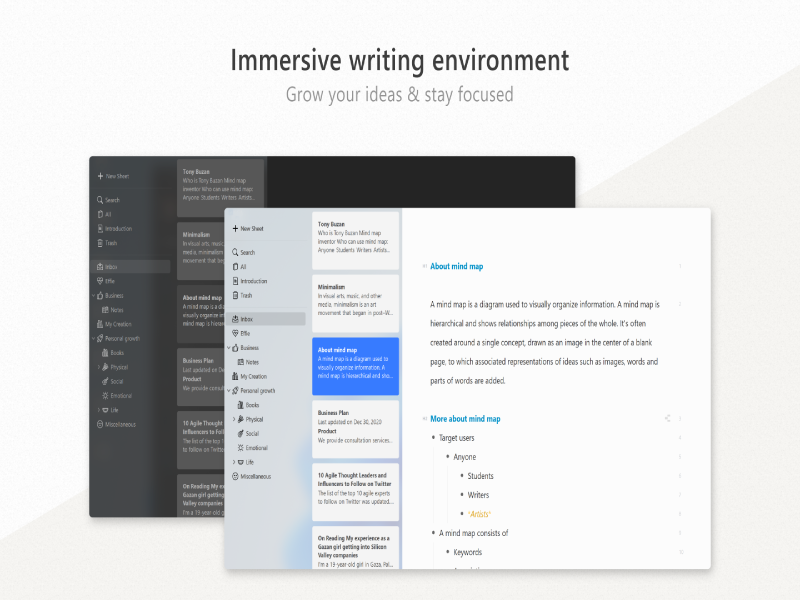
Task: Expand the Life folder chevron in light window
Action: click(234, 462)
